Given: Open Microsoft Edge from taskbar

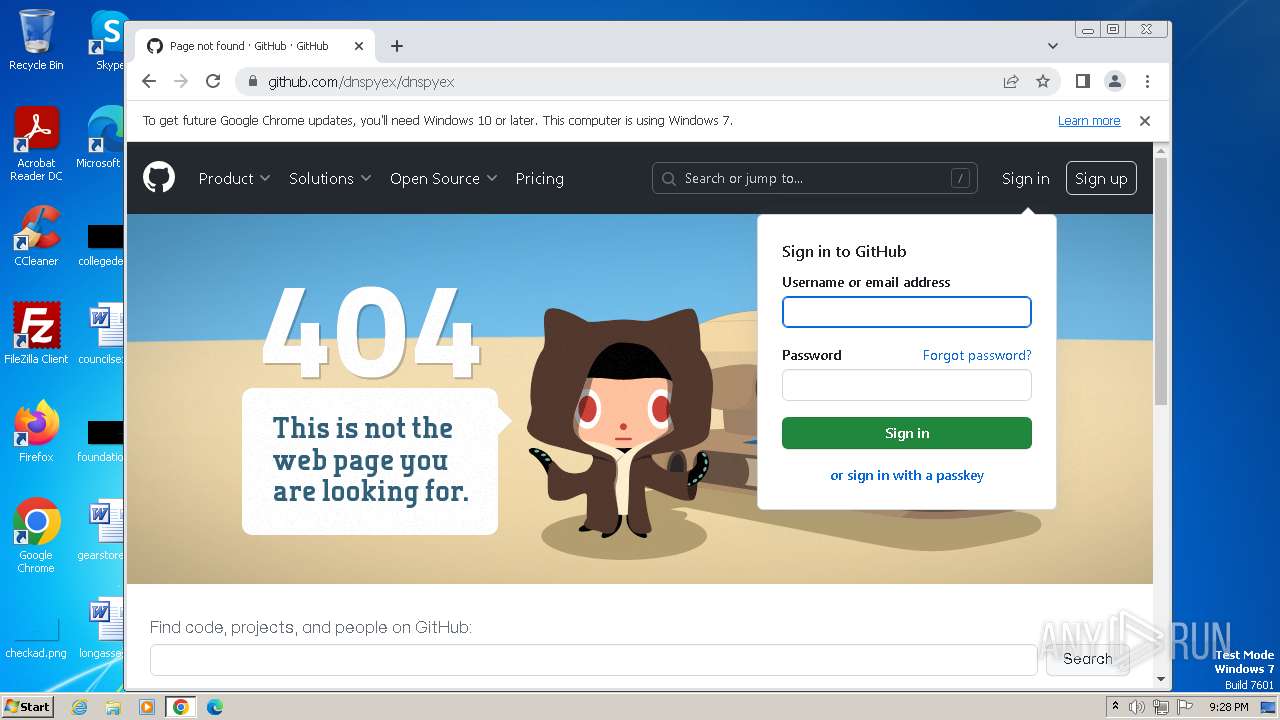Looking at the screenshot, I should 214,707.
